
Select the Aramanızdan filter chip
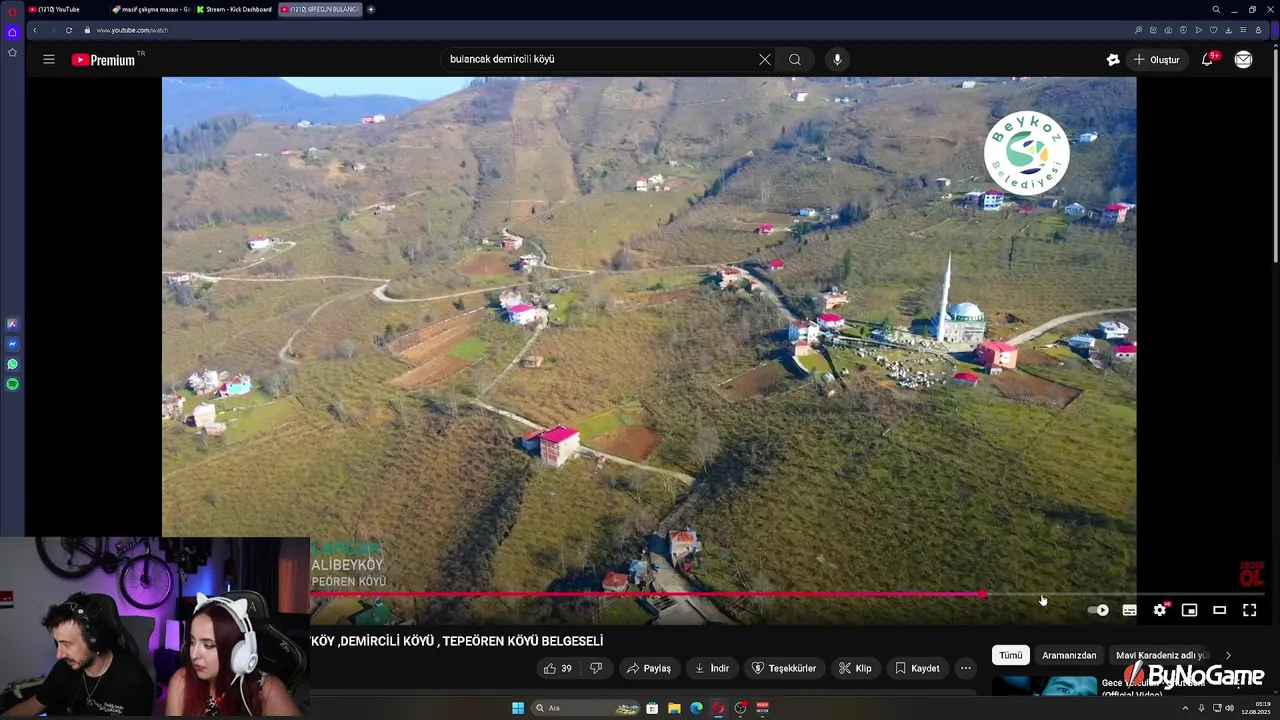click(x=1069, y=655)
